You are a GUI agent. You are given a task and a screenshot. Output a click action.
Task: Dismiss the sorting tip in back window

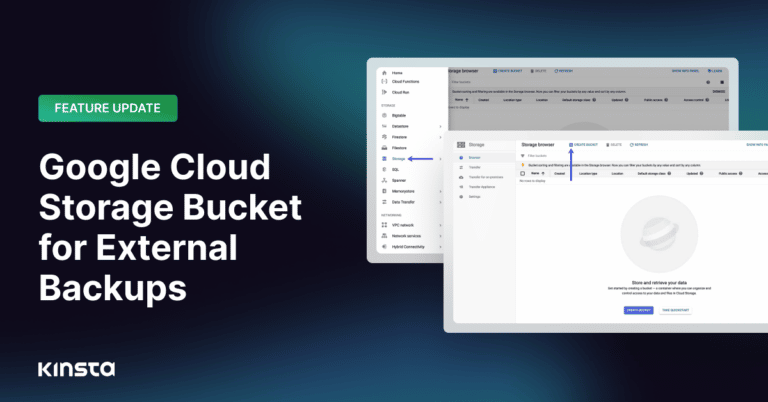(719, 92)
